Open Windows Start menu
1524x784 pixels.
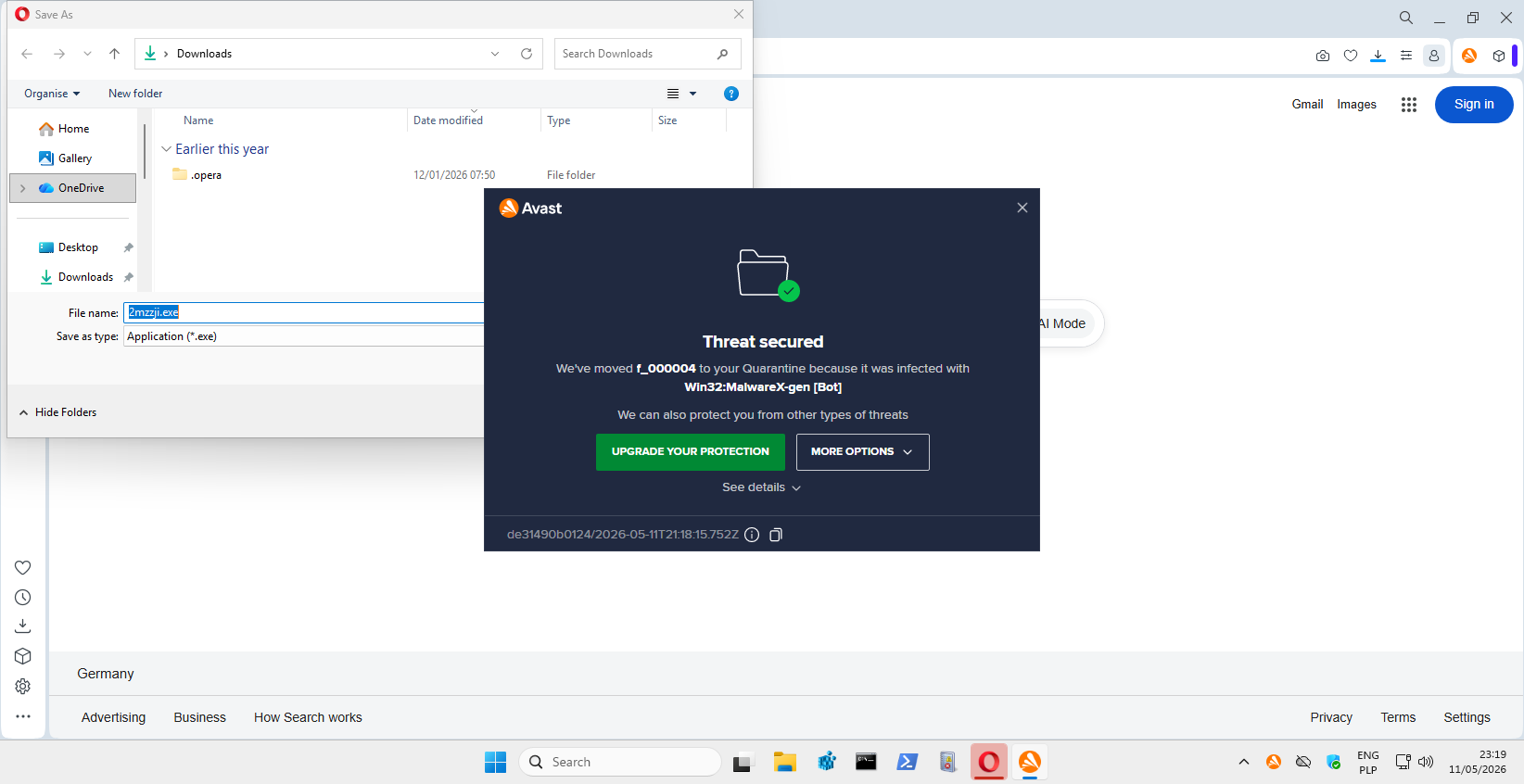point(496,762)
